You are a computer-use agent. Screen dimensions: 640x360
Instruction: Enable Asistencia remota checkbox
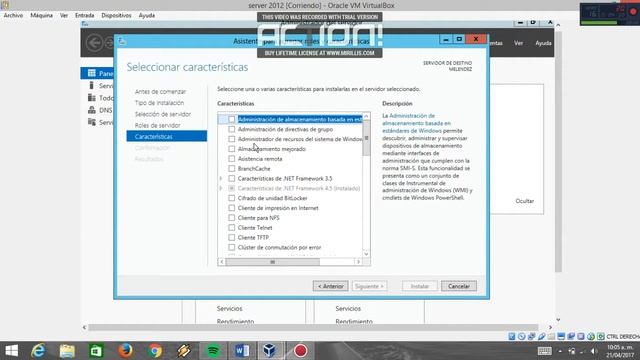tap(231, 158)
